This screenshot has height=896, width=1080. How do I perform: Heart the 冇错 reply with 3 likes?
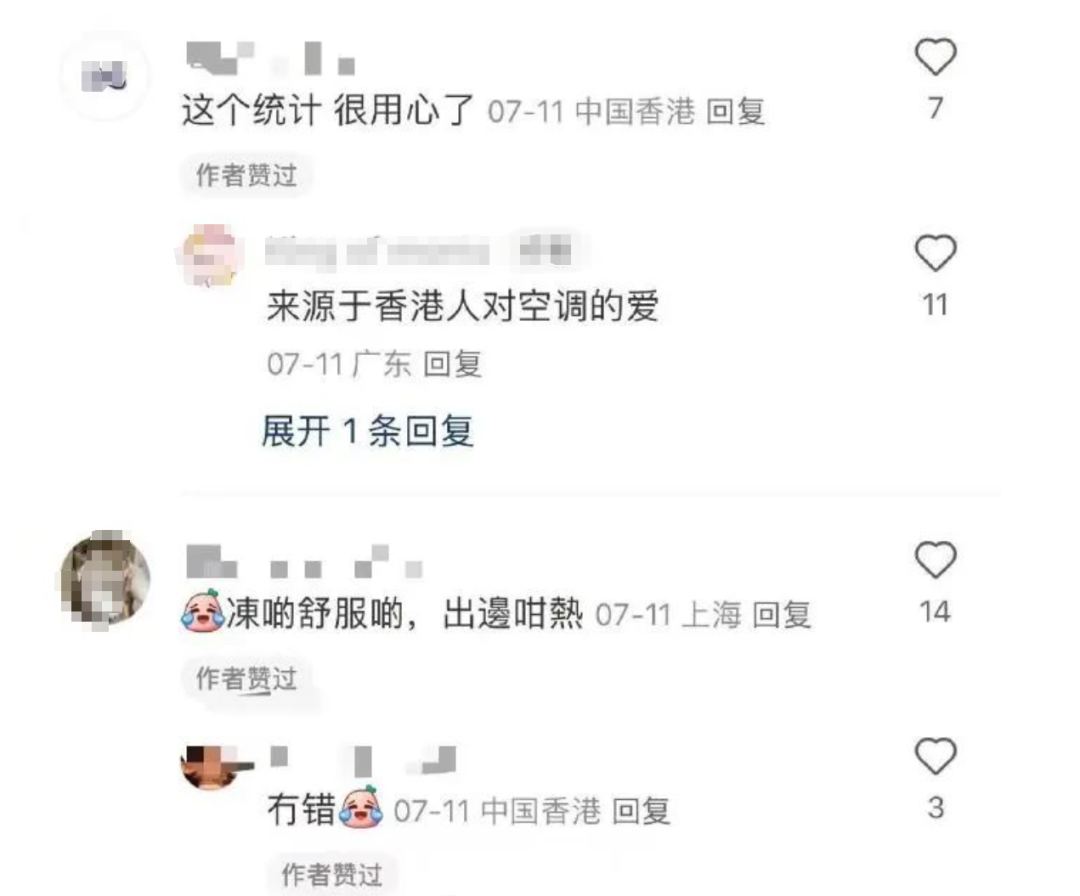click(x=935, y=756)
